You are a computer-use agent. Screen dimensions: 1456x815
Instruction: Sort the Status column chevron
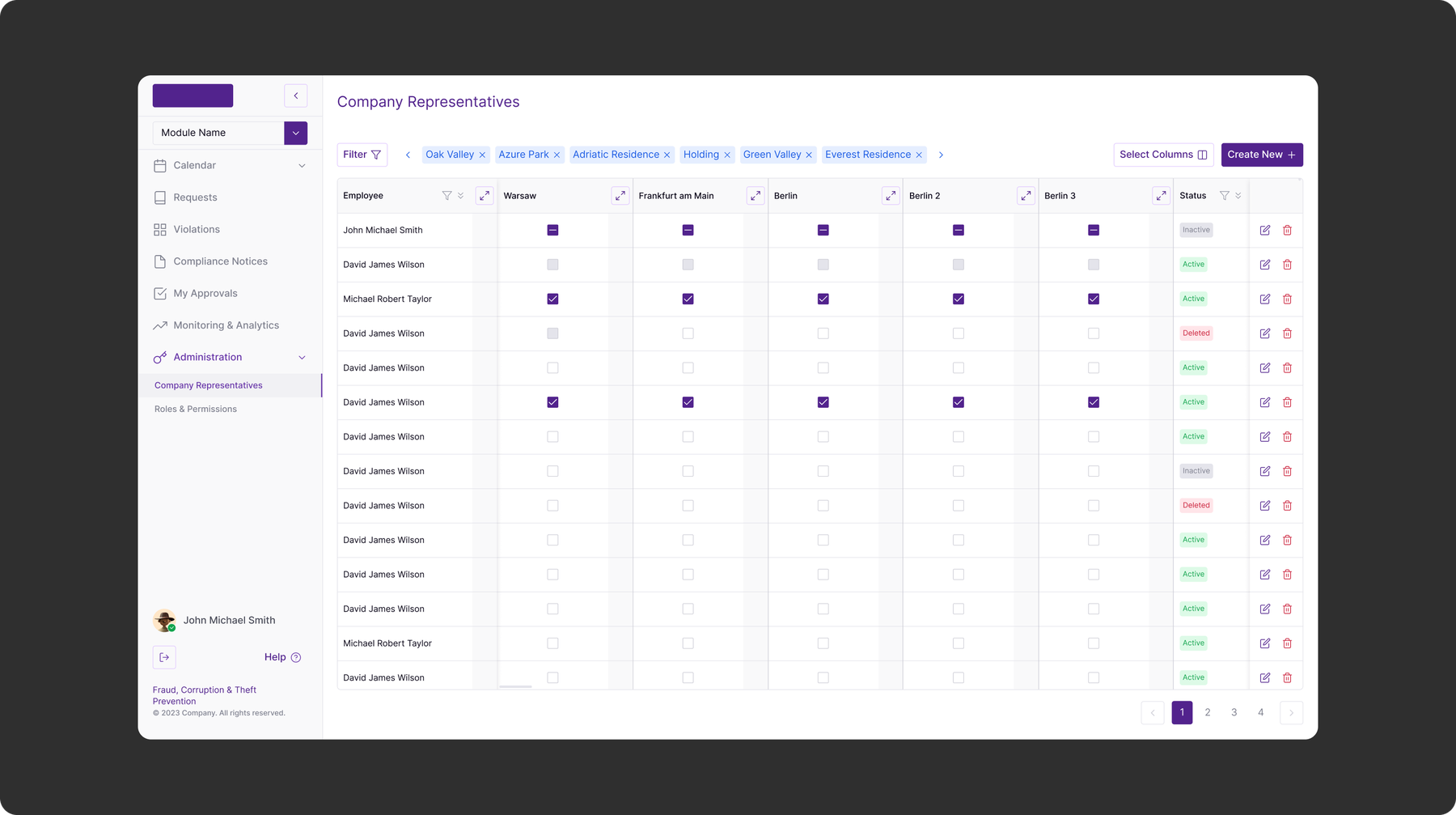pyautogui.click(x=1238, y=196)
